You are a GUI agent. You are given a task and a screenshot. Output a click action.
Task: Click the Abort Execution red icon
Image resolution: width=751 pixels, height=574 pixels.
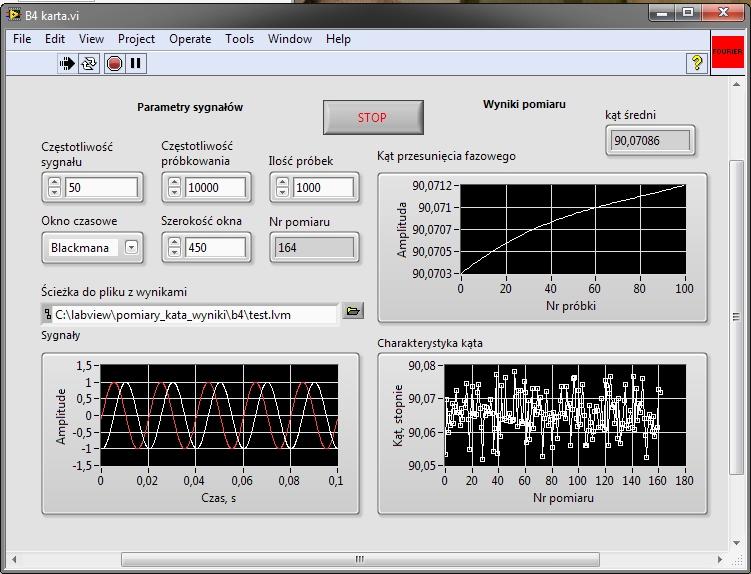tap(114, 63)
